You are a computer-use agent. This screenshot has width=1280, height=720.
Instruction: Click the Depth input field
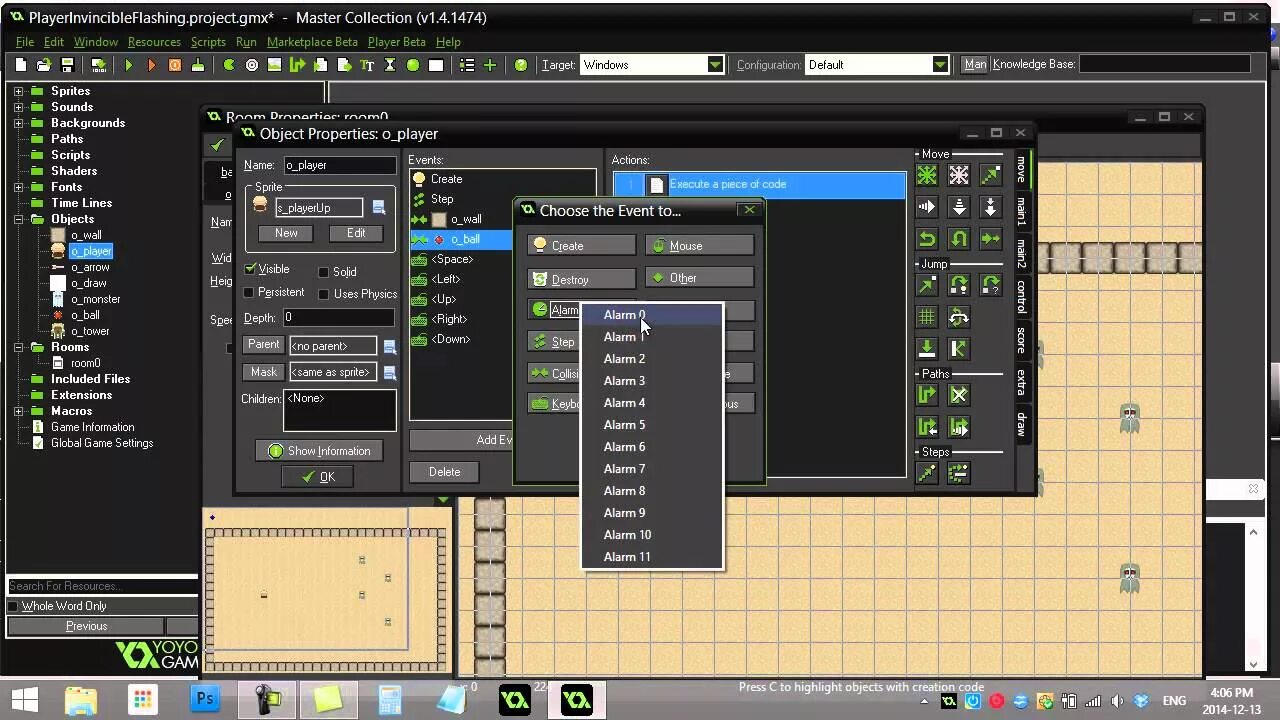coord(338,317)
